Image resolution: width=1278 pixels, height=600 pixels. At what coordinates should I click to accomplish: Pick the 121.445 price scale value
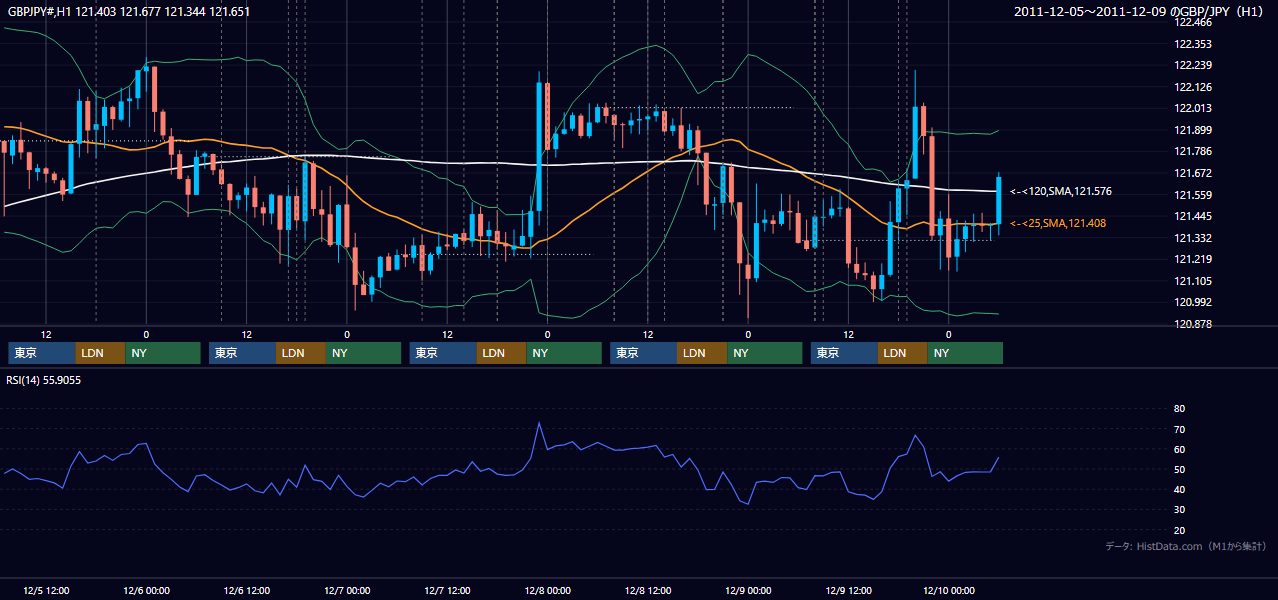[1191, 216]
